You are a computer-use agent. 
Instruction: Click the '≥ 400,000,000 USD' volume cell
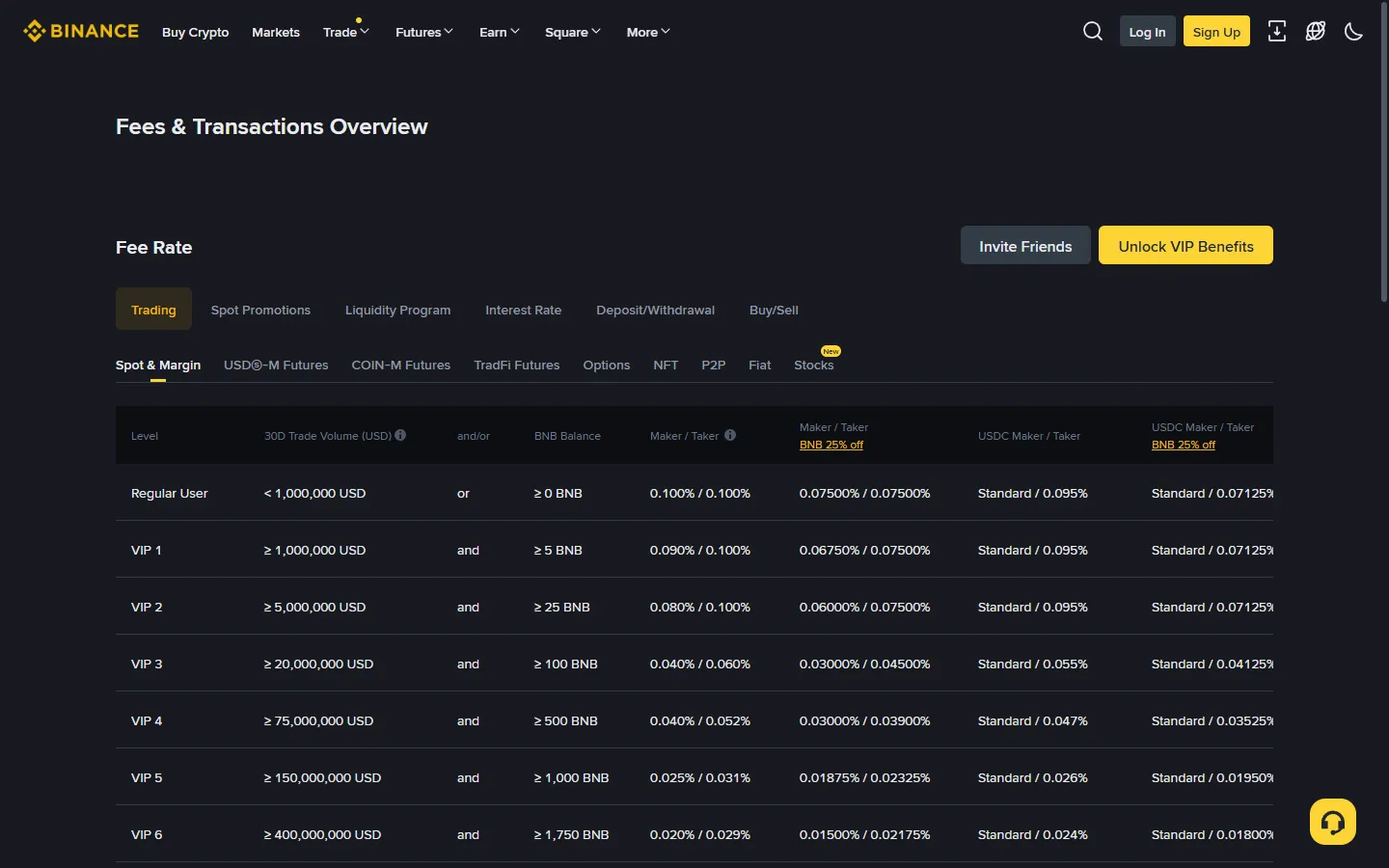pos(323,834)
